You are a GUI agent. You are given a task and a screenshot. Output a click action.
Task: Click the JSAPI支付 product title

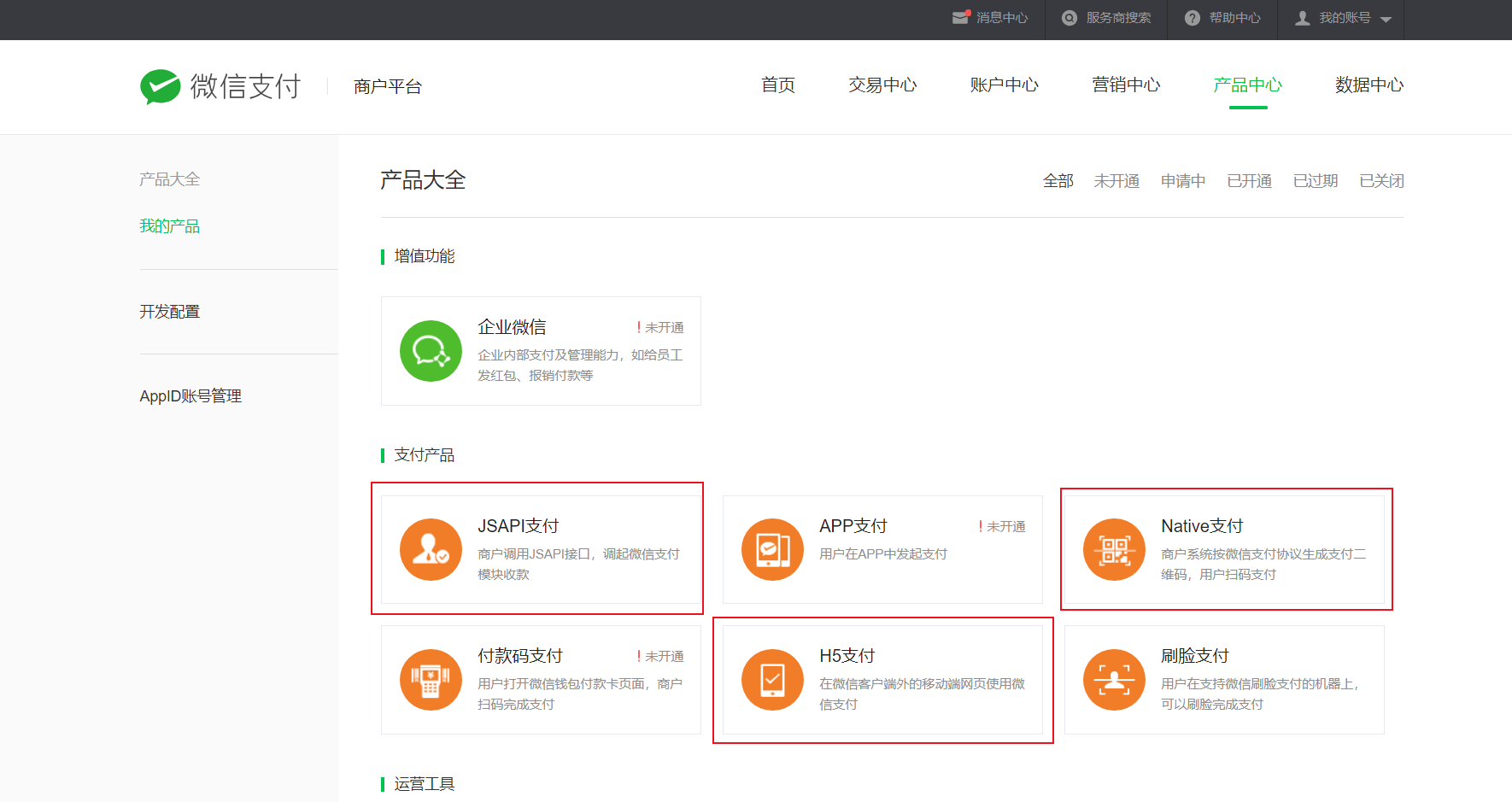(519, 526)
